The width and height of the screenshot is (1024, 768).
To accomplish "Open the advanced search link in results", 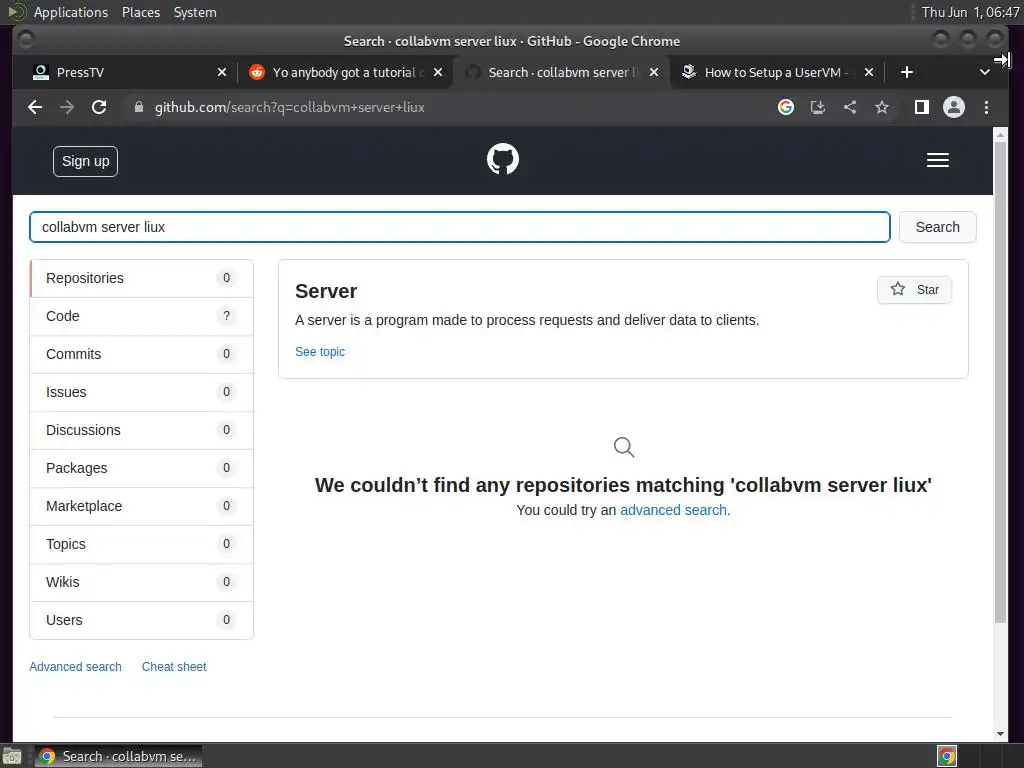I will point(673,510).
